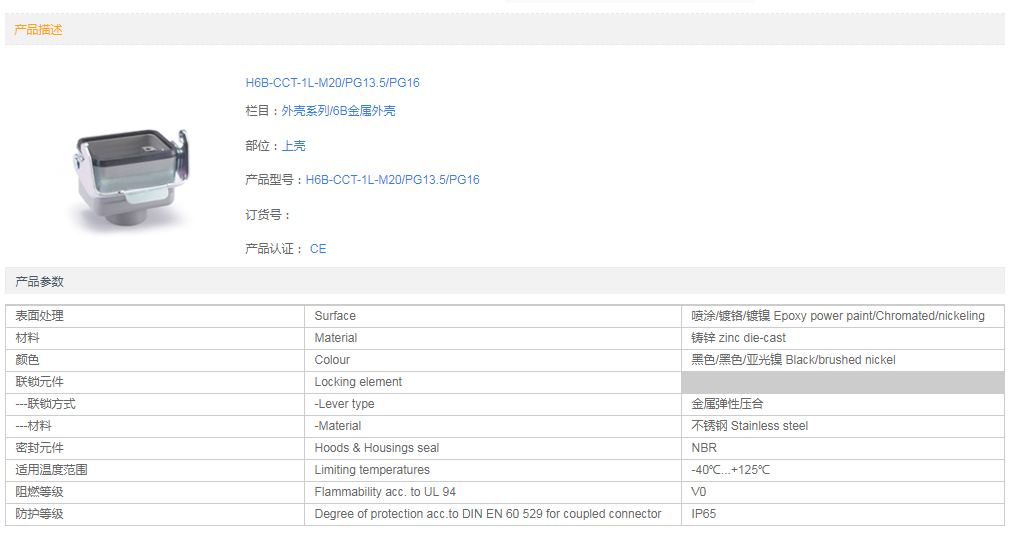Click the V0 flammability rating cell

(x=698, y=492)
